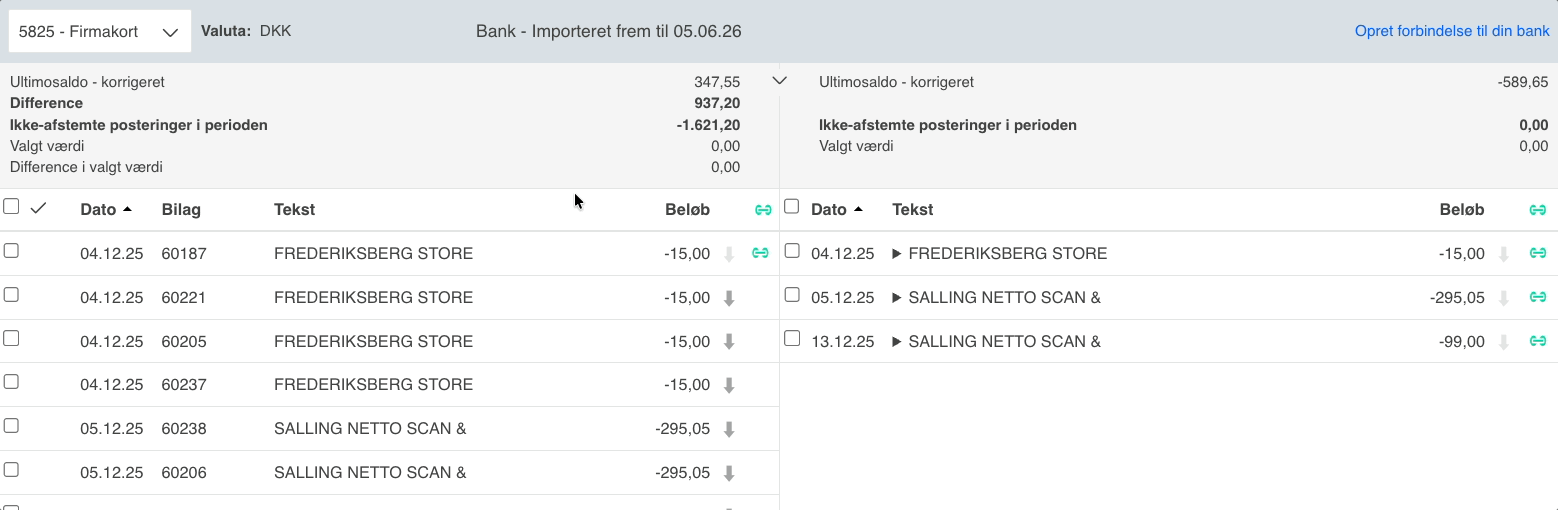Click the link icon in bank table header

click(1538, 210)
